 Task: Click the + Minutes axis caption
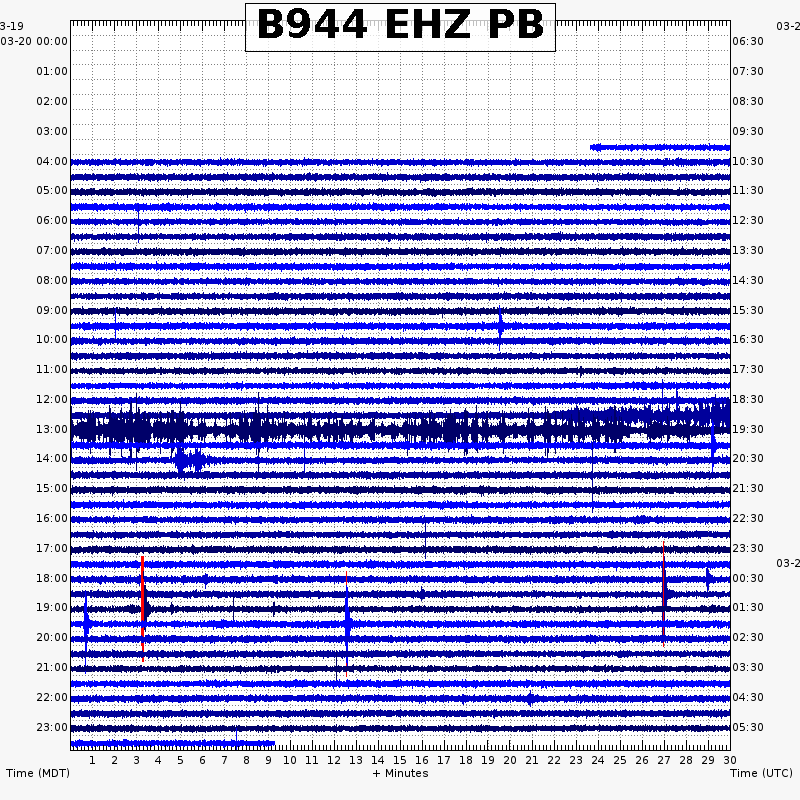[x=400, y=773]
